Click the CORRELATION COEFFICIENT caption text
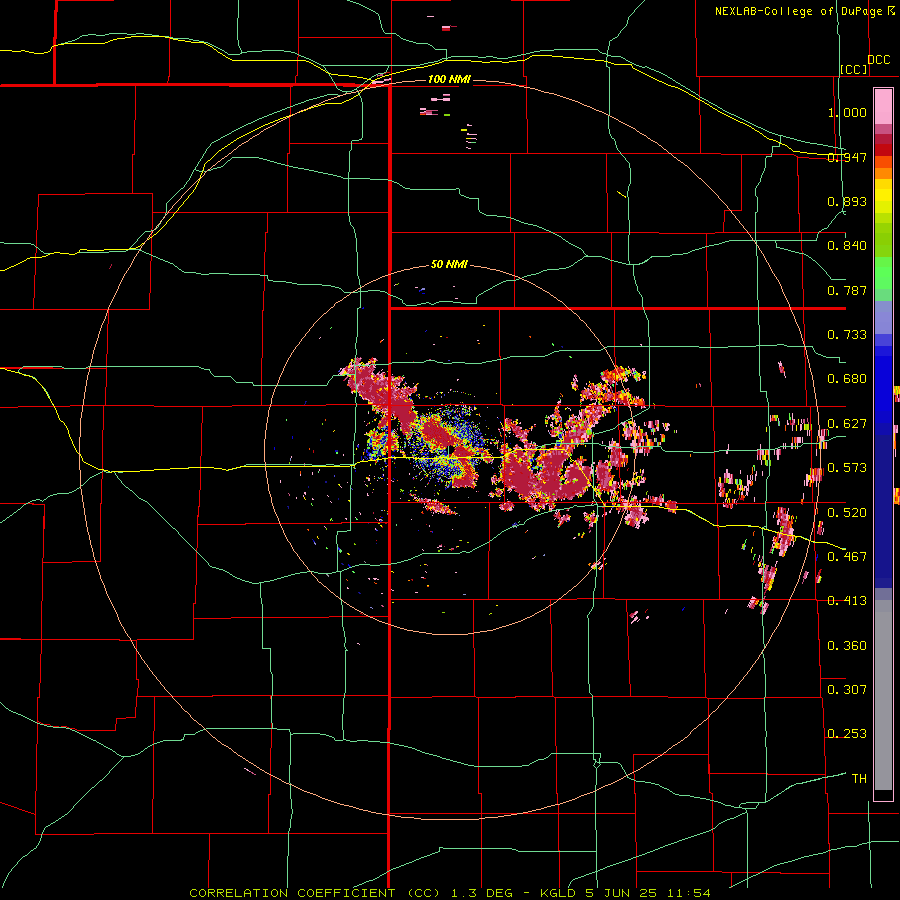The width and height of the screenshot is (900, 900). 292,893
